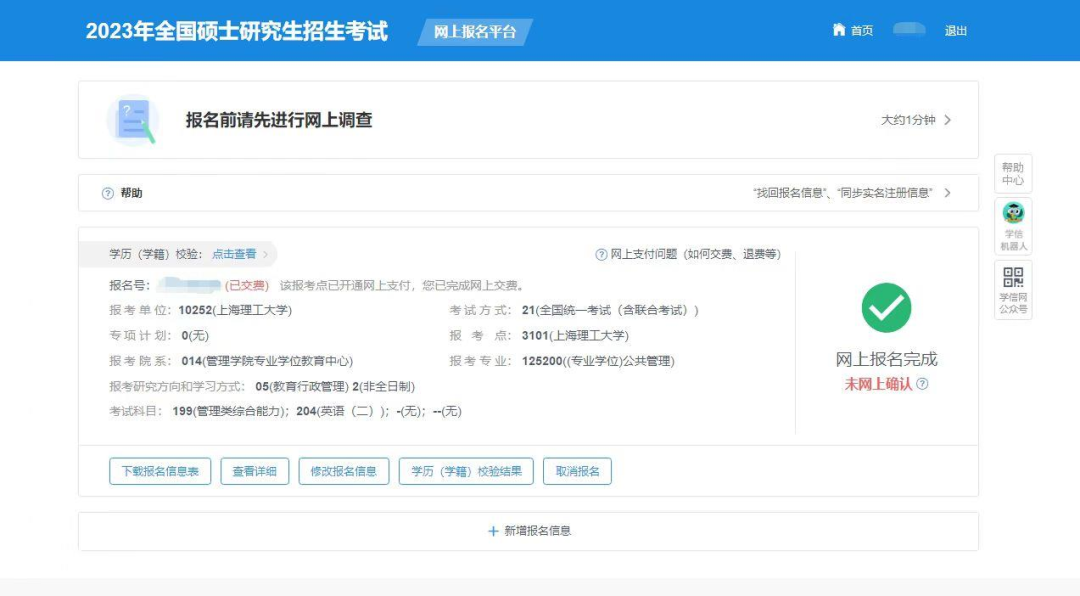Click the 2023年全国硕士研究生招生考试 title
1080x596 pixels.
coord(236,31)
